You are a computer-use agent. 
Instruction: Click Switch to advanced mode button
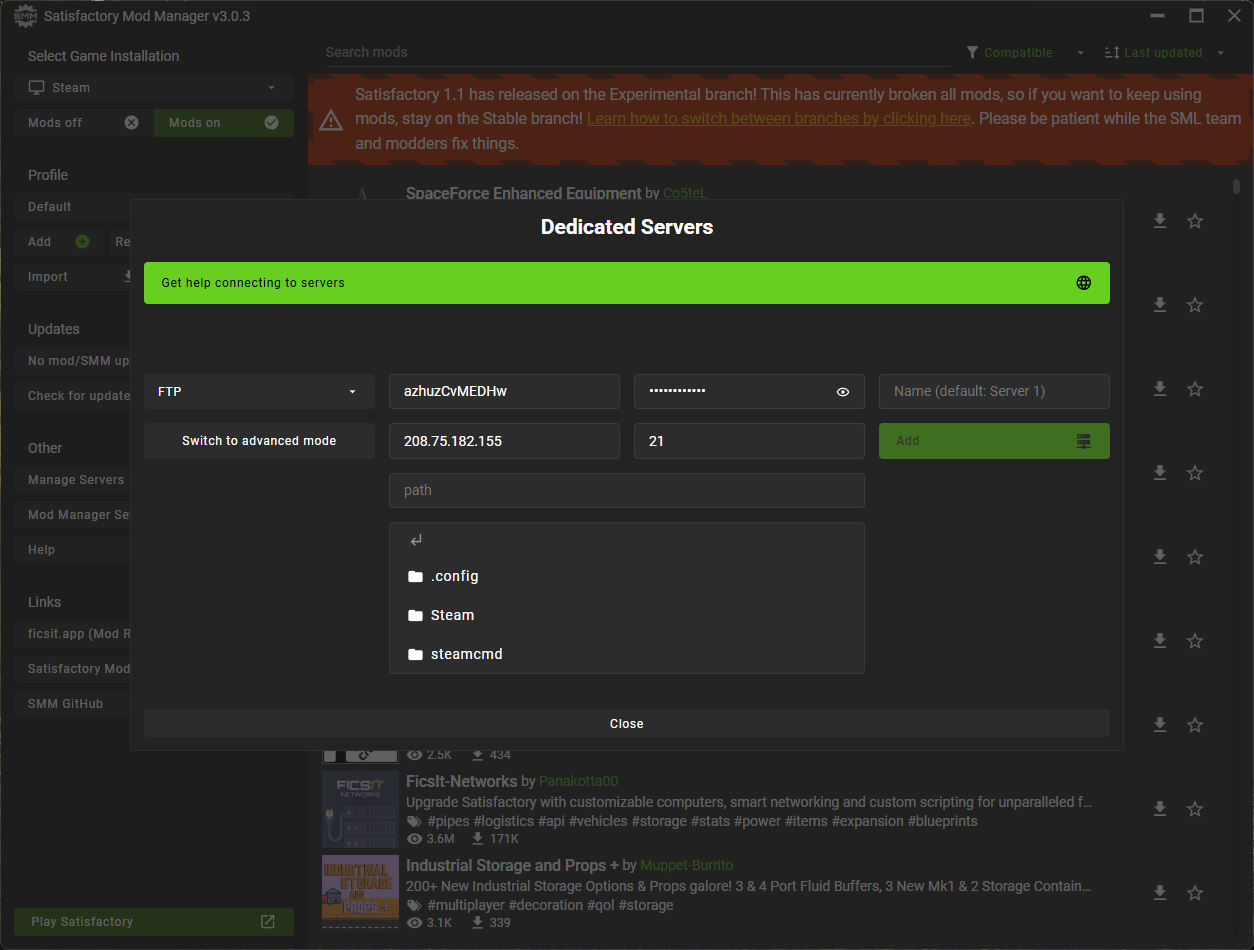pyautogui.click(x=259, y=441)
